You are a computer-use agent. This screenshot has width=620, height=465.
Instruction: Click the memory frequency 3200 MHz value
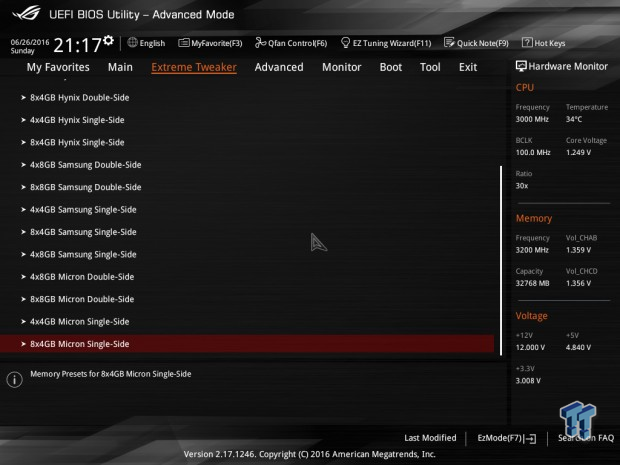pos(532,250)
